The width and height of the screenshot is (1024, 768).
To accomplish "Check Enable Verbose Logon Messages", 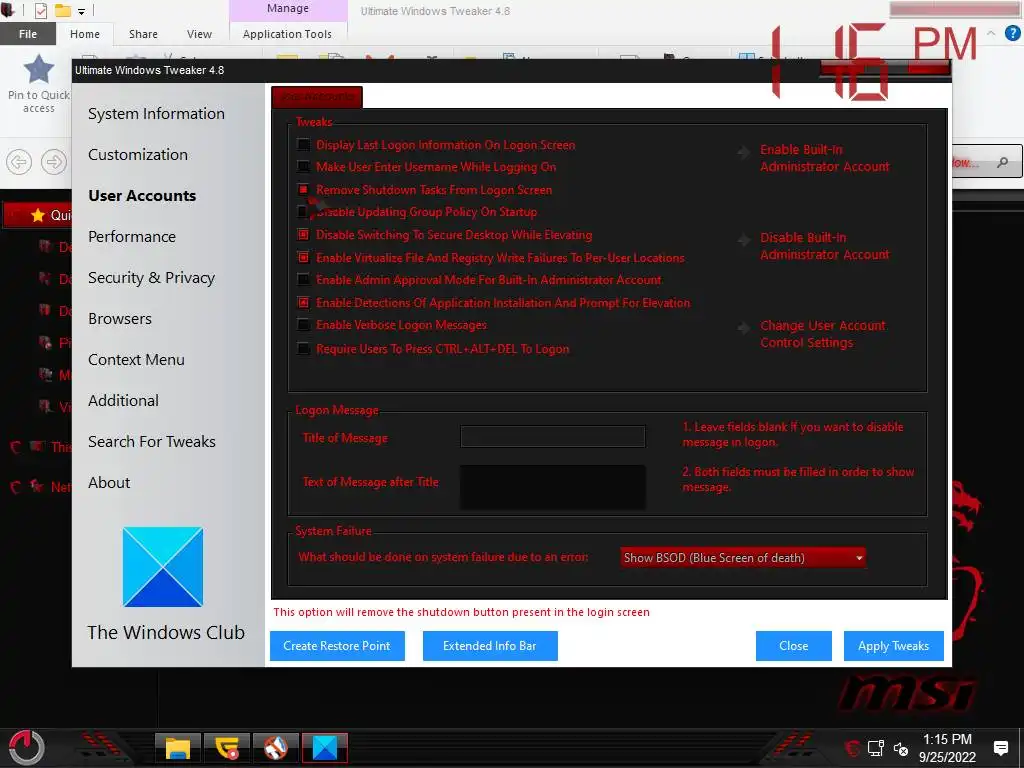I will point(303,325).
